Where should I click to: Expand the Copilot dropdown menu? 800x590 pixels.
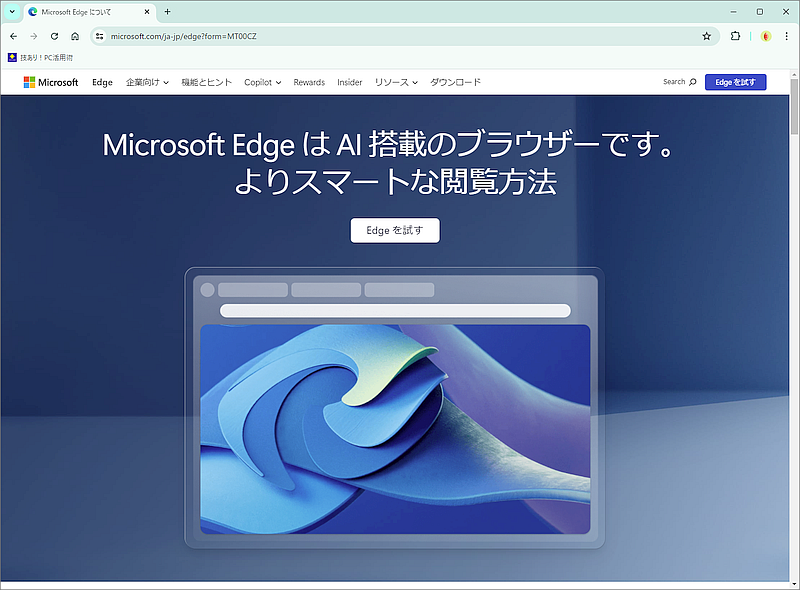pyautogui.click(x=262, y=82)
